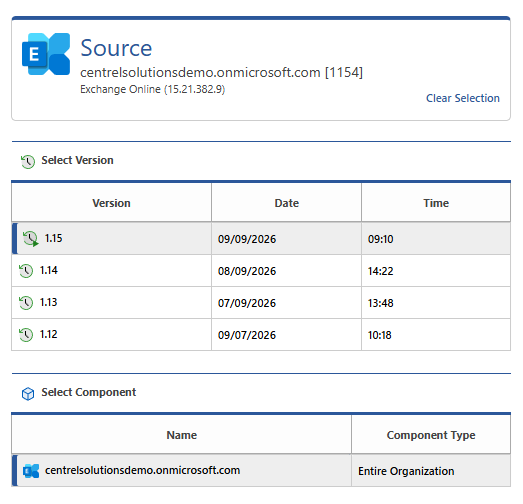This screenshot has width=523, height=504.
Task: Click the version 1.12 history icon
Action: point(26,335)
